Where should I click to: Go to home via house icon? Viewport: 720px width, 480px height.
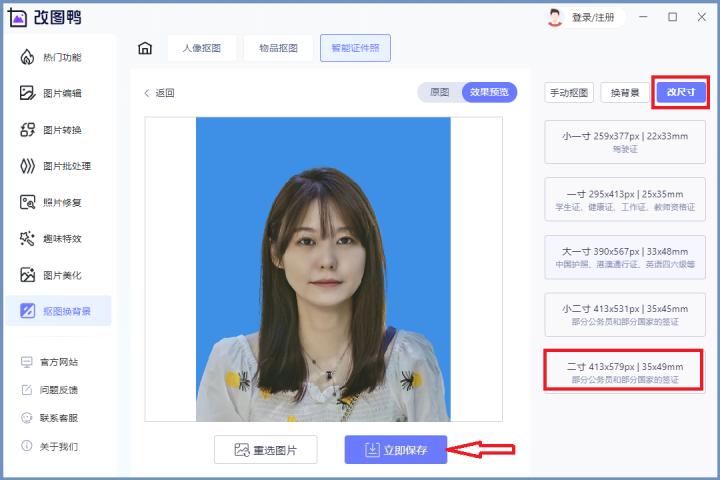pyautogui.click(x=145, y=48)
